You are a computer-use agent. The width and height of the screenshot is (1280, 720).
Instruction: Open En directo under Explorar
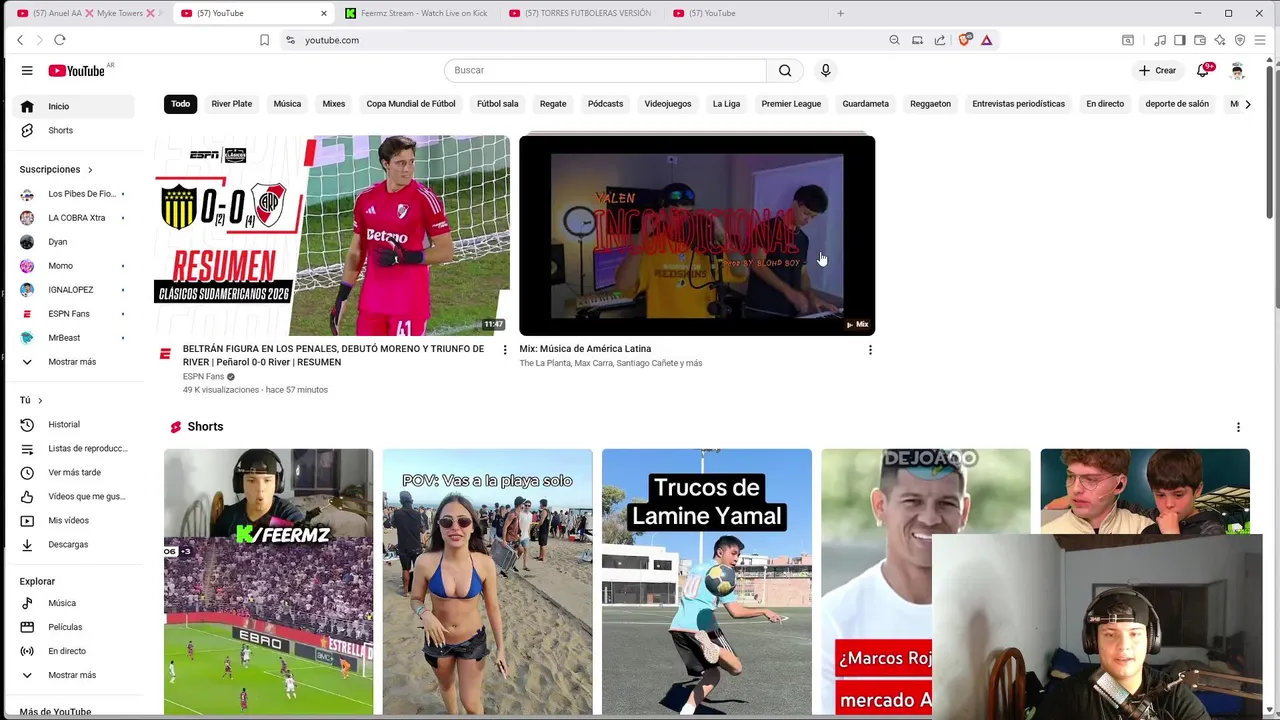(x=75, y=651)
